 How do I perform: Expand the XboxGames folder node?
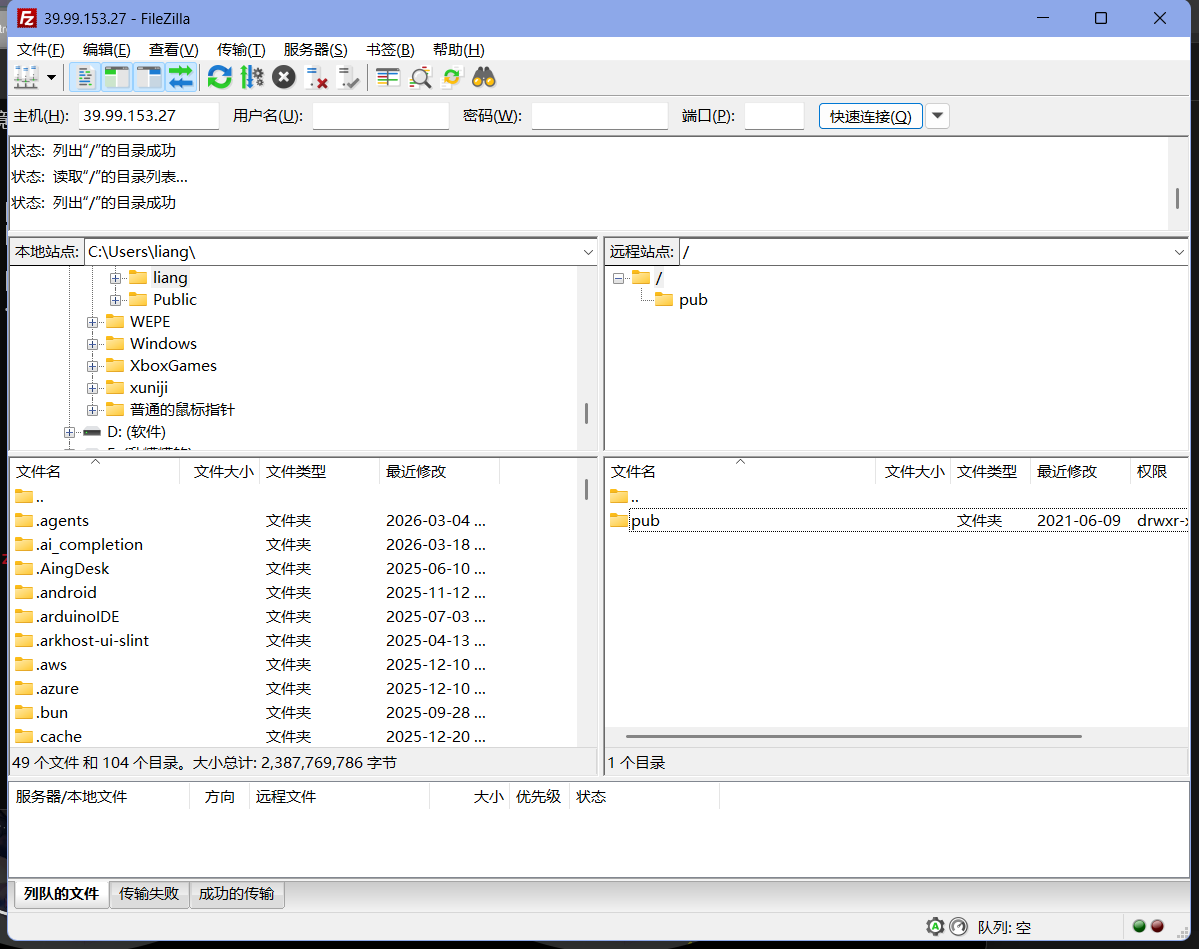click(x=93, y=366)
